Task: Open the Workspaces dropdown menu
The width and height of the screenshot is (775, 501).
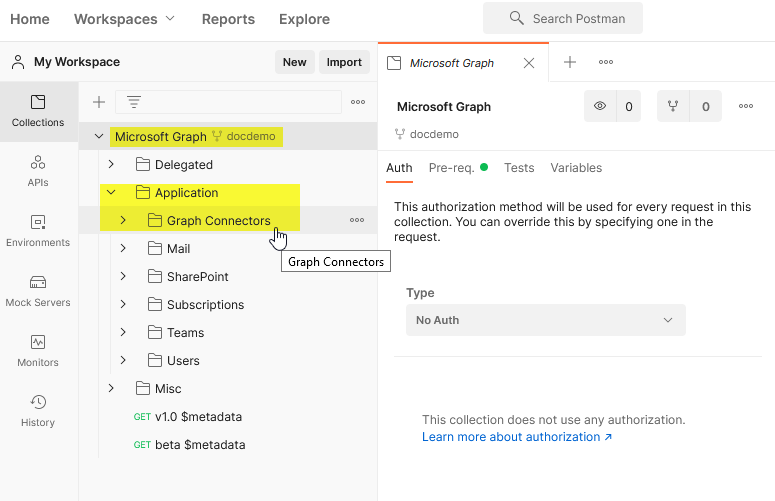Action: 125,19
